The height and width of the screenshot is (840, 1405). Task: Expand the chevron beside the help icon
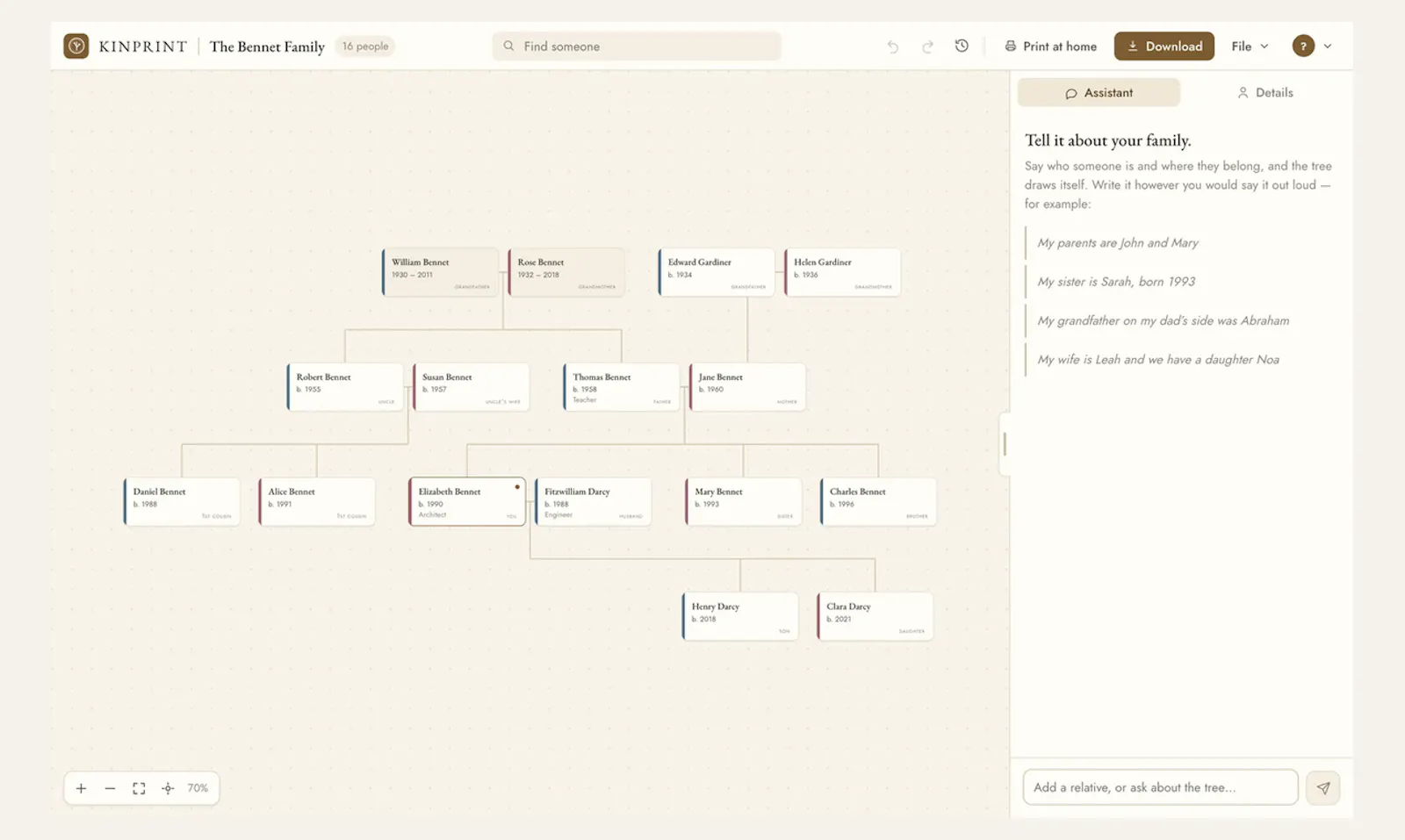pyautogui.click(x=1328, y=47)
